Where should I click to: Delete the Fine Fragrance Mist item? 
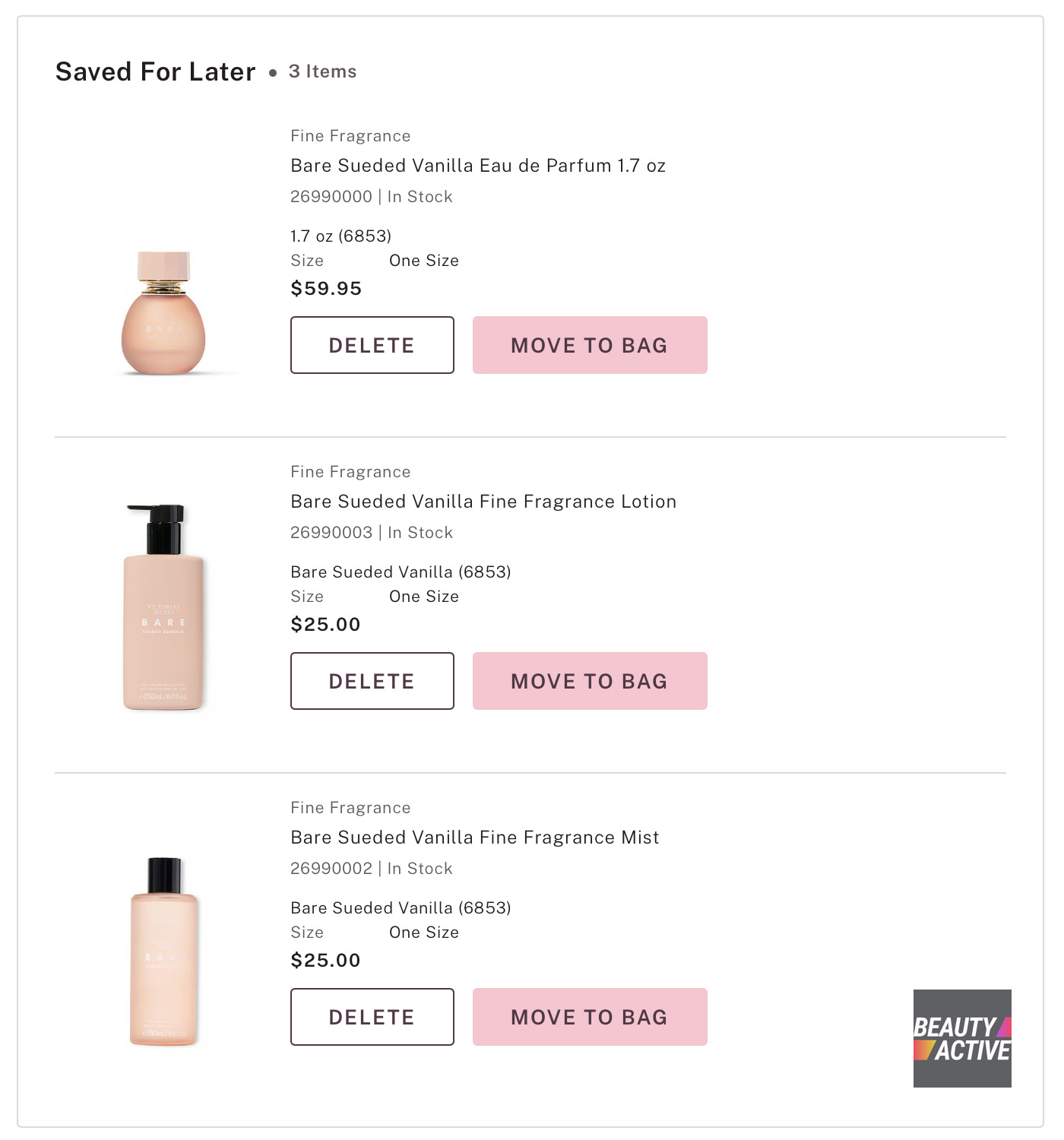tap(372, 1017)
